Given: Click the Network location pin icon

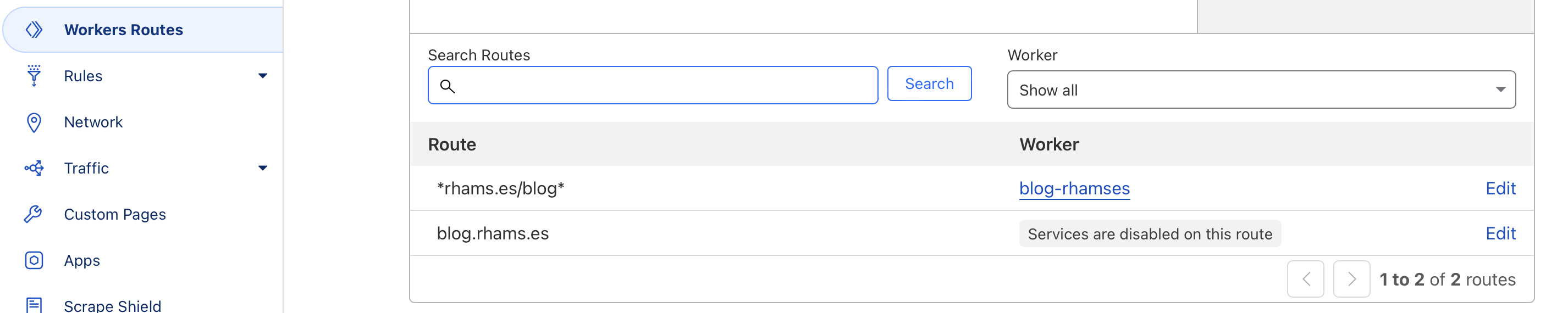Looking at the screenshot, I should pyautogui.click(x=34, y=122).
